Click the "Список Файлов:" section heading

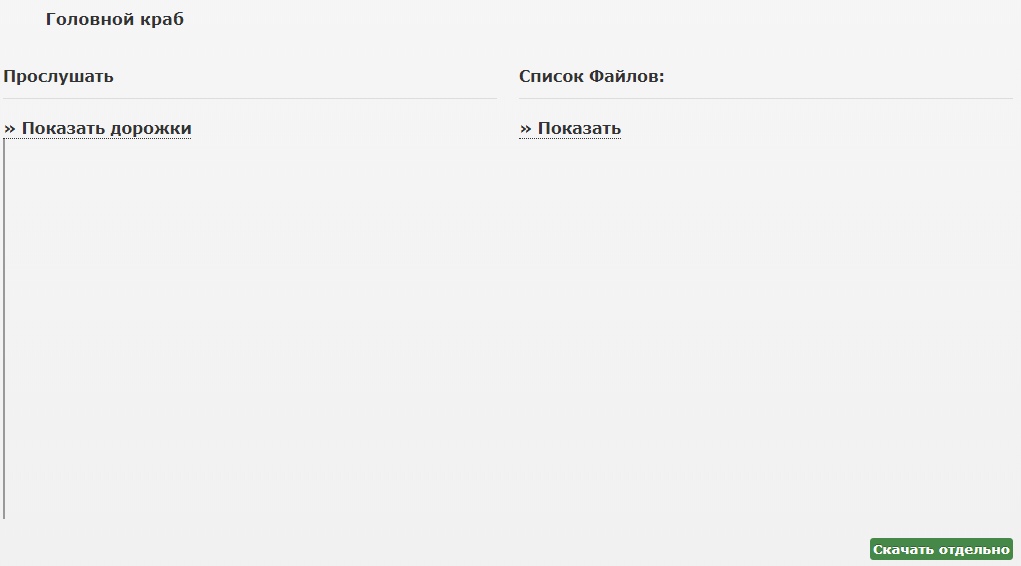point(591,76)
